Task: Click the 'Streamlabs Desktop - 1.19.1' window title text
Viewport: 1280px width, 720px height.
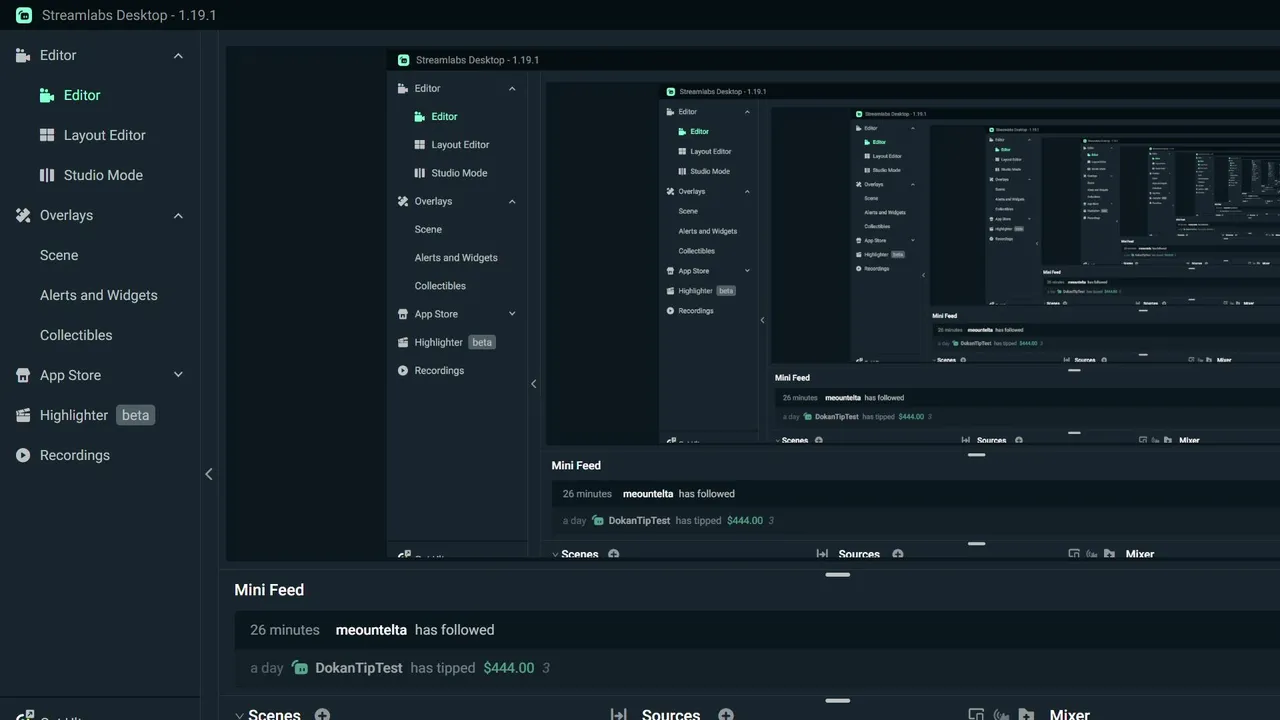Action: (x=129, y=15)
